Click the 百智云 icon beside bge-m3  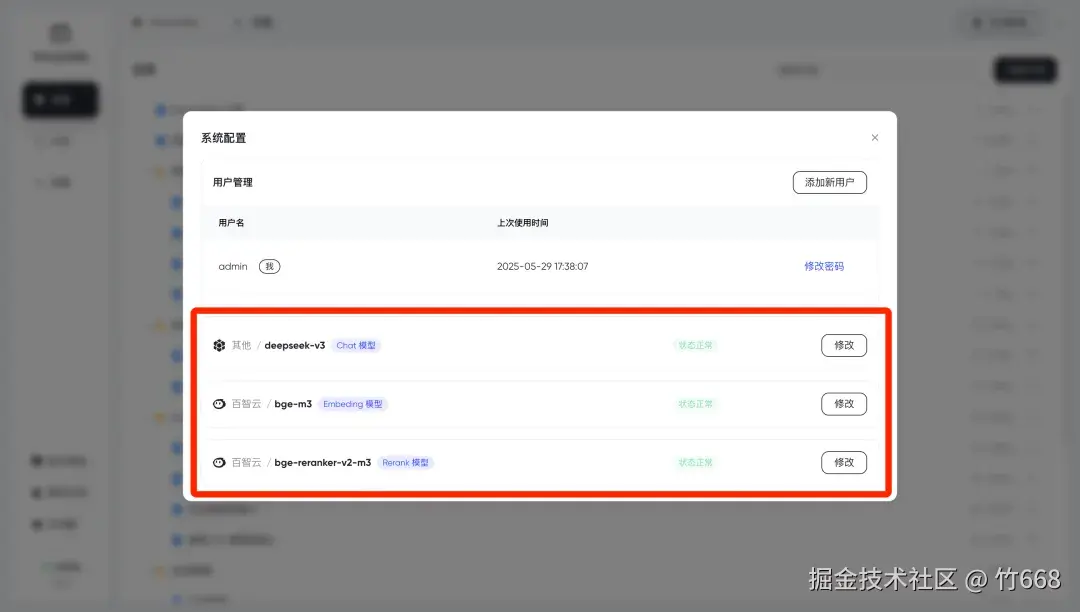tap(219, 404)
